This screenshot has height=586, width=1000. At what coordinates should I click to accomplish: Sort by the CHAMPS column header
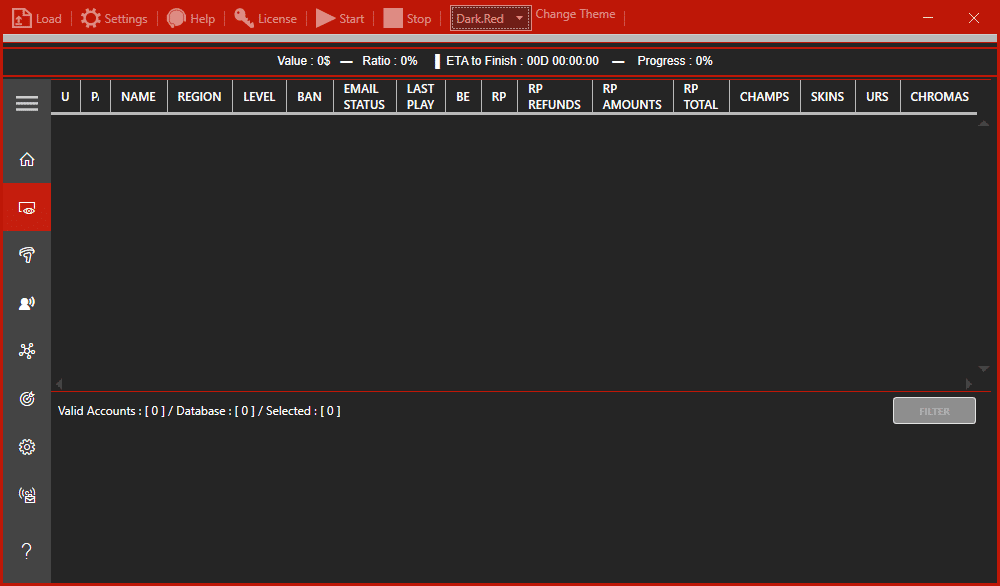coord(764,96)
